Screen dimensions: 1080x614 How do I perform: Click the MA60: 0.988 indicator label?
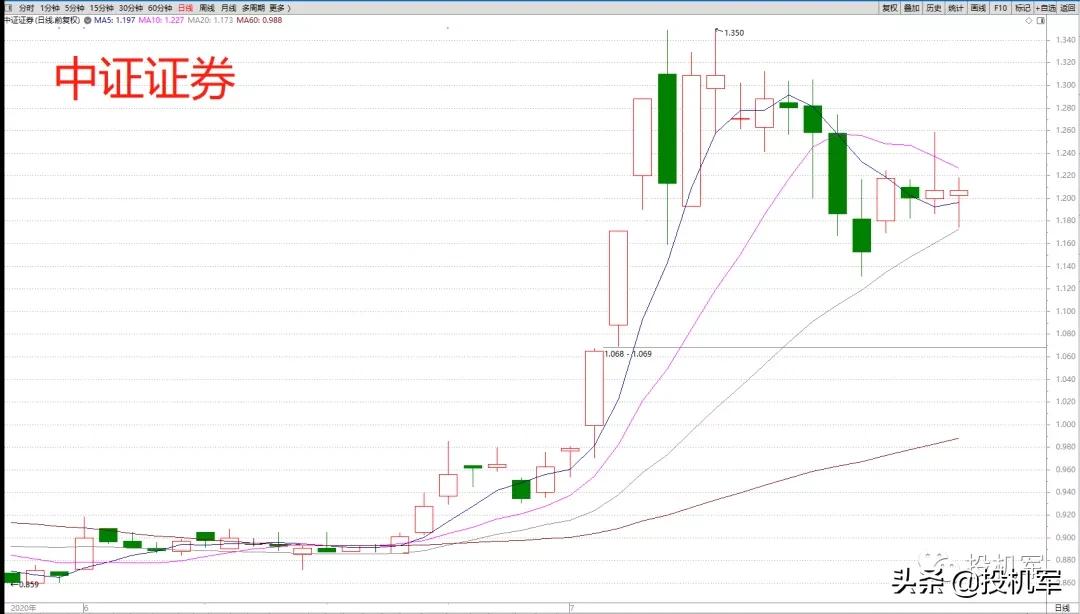(259, 20)
